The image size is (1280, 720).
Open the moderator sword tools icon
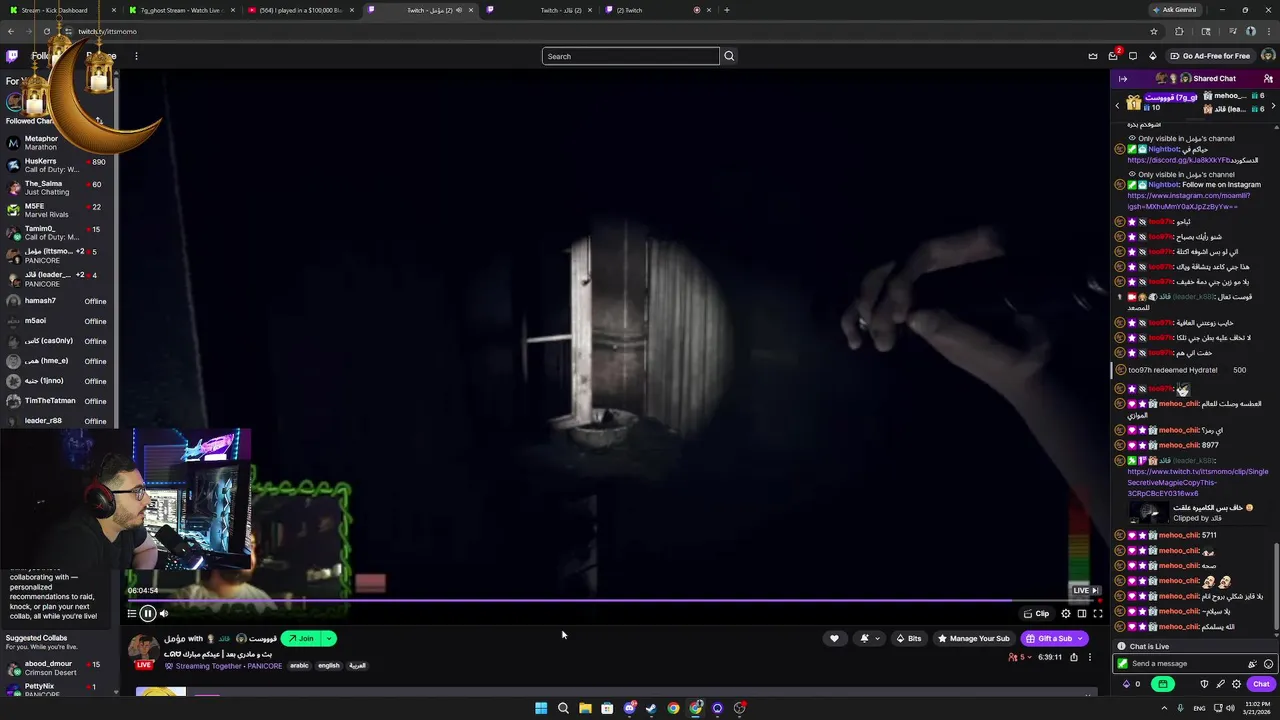[1220, 684]
